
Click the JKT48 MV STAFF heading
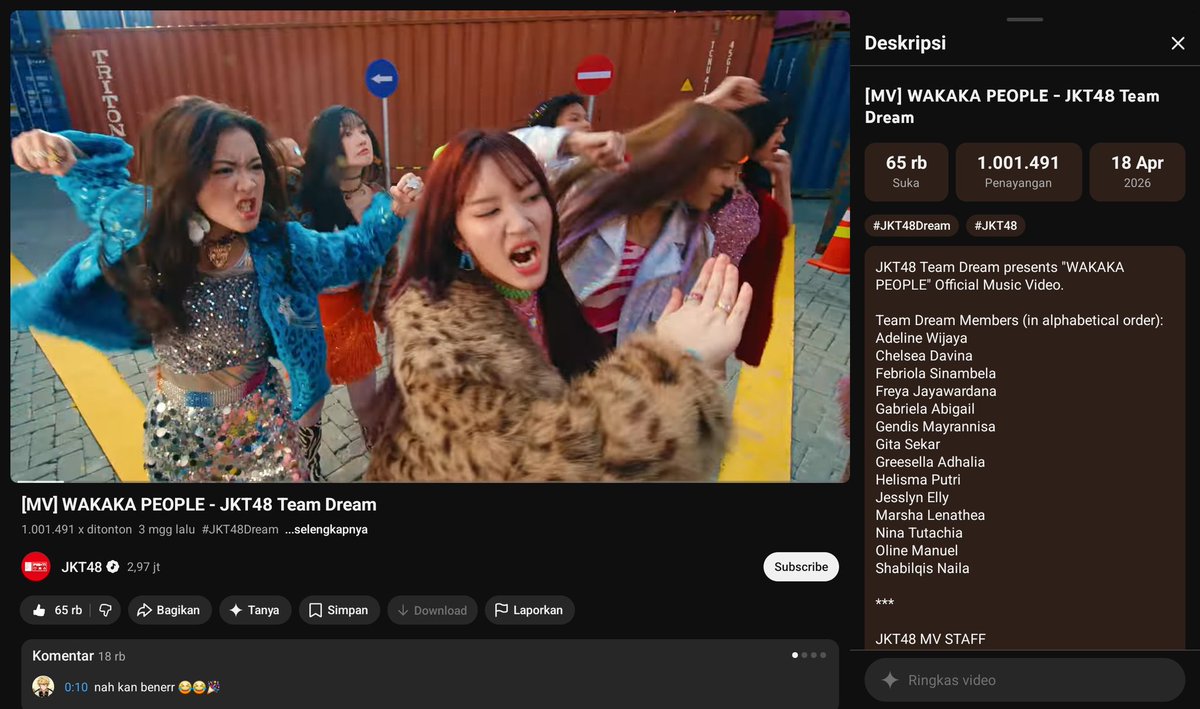930,639
